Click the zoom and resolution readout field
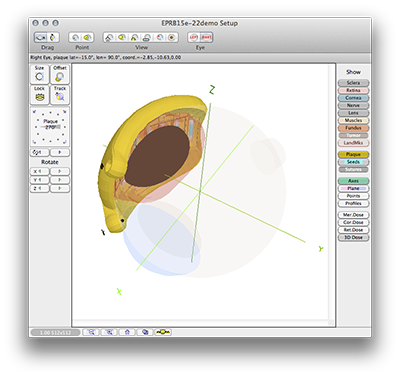This screenshot has width=400, height=377. tap(55, 332)
